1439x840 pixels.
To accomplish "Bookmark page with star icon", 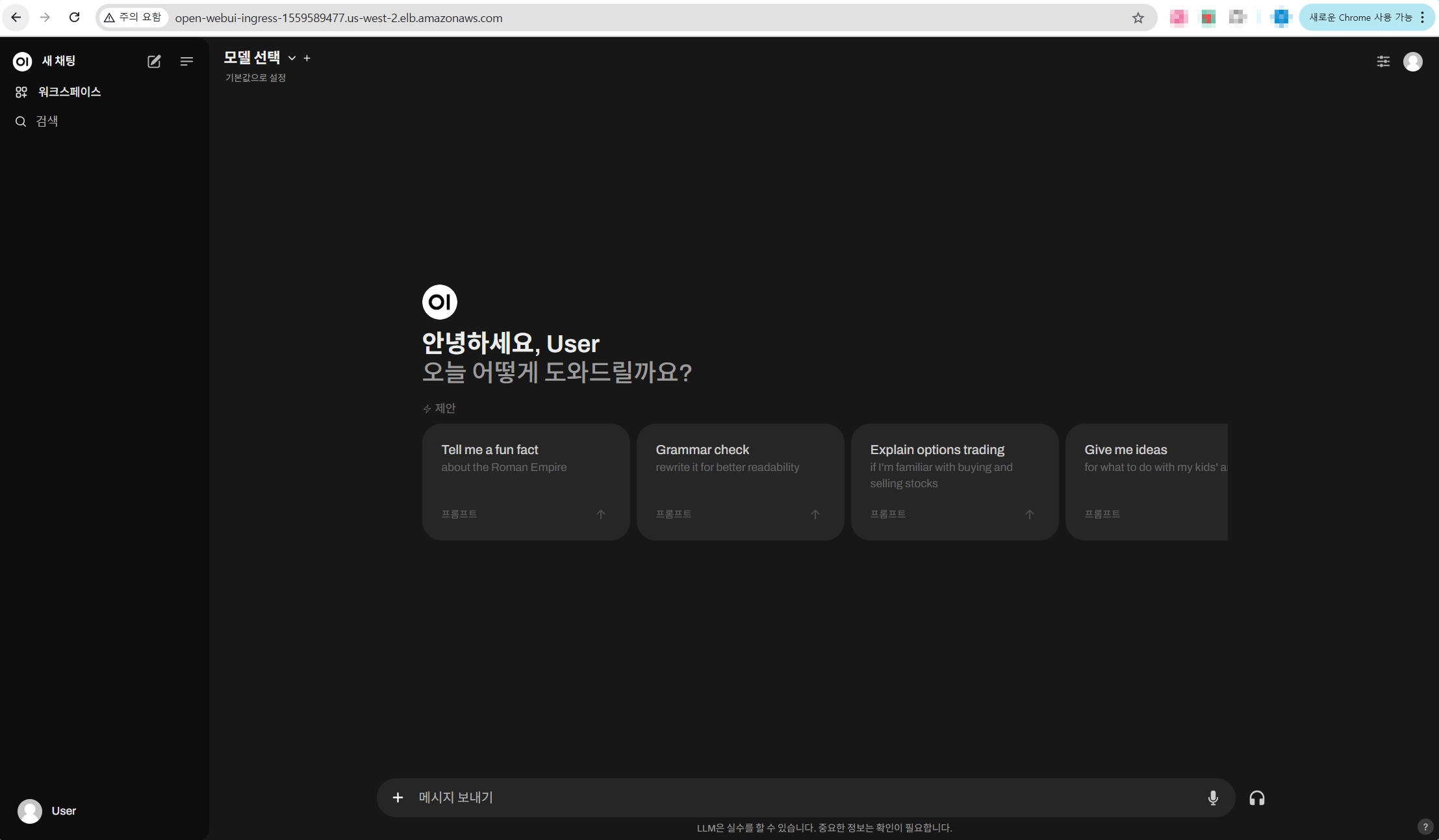I will point(1138,18).
